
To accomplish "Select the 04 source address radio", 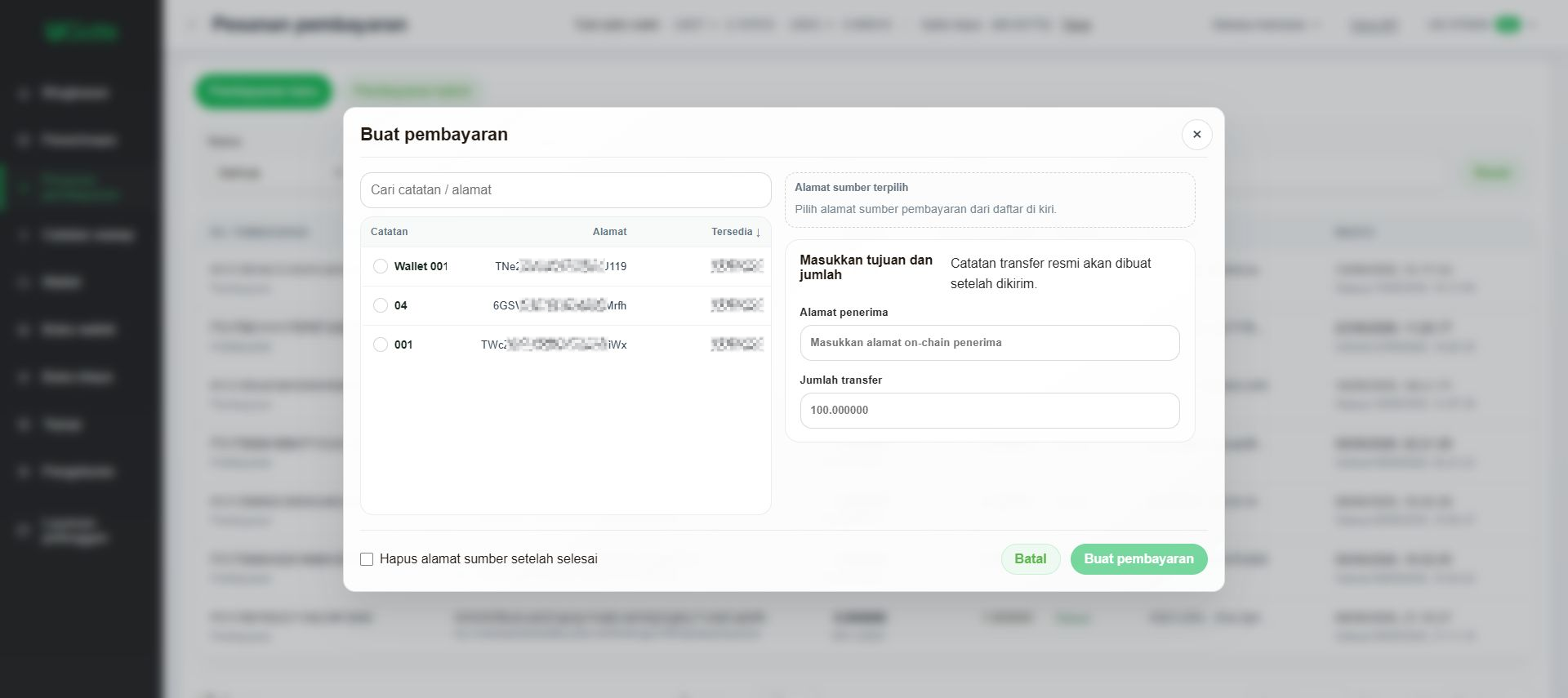I will coord(381,305).
